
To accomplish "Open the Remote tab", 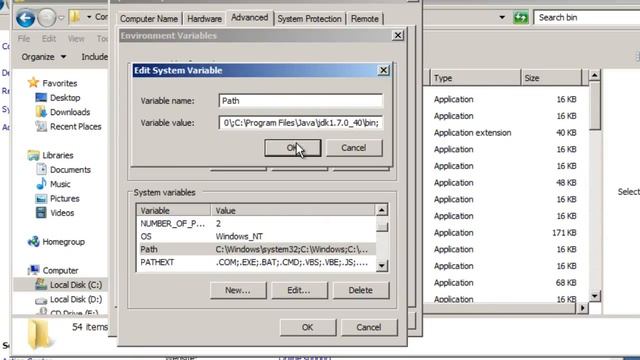I will click(x=364, y=19).
